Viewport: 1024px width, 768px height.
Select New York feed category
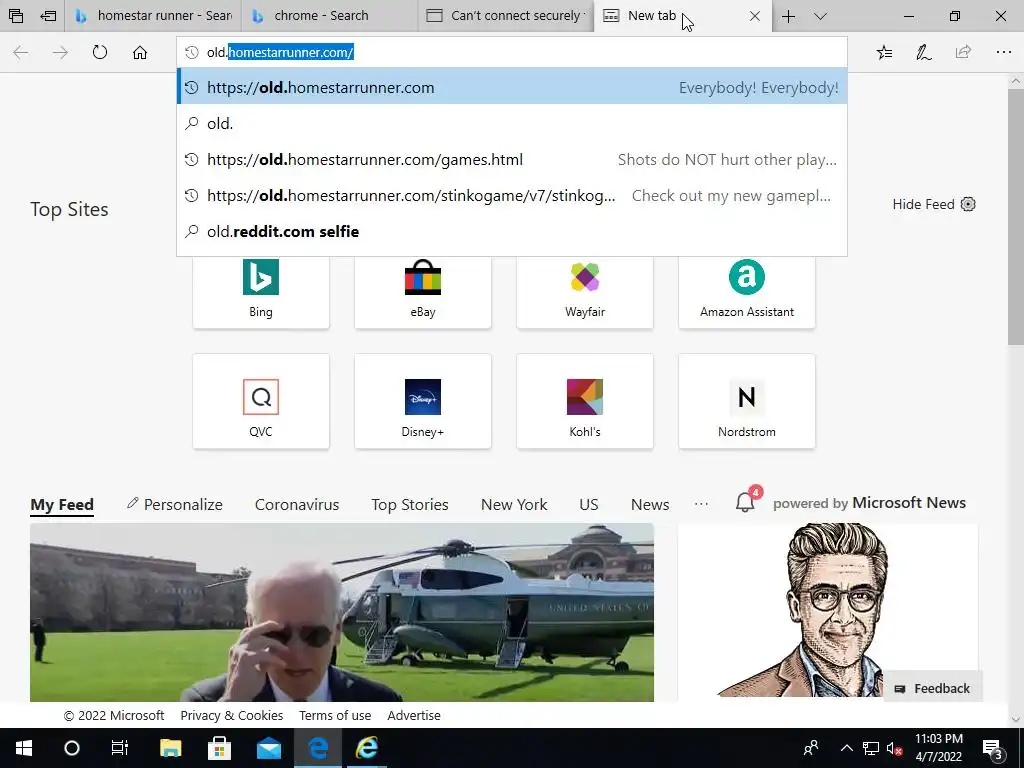tap(514, 505)
